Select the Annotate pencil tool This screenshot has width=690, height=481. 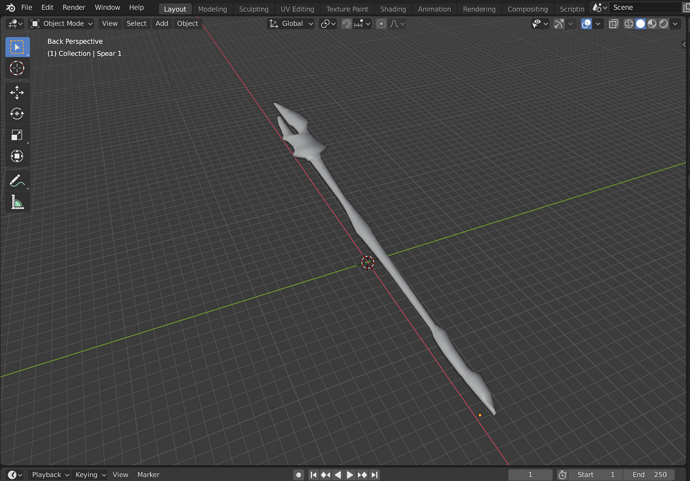17,180
